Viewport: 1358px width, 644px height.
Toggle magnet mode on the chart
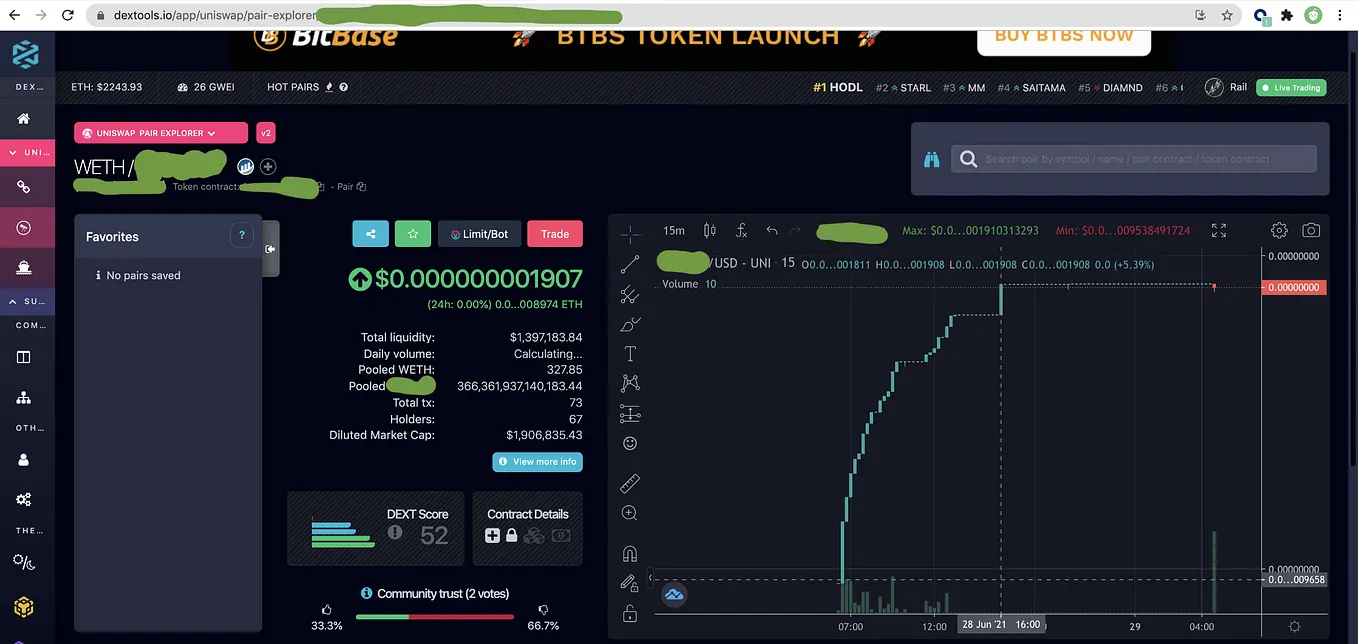point(630,554)
